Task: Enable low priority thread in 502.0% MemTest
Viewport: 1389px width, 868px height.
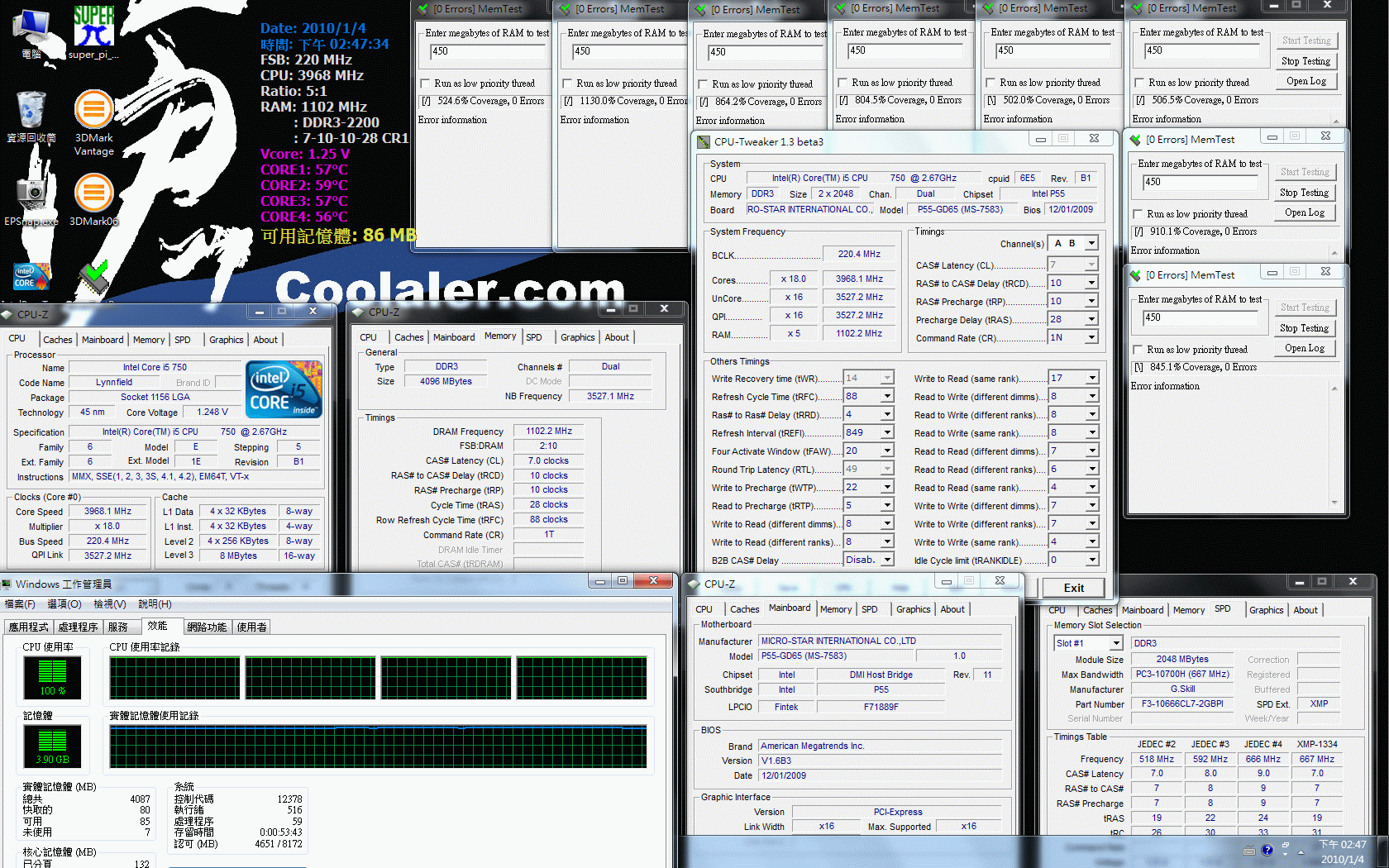Action: click(990, 83)
